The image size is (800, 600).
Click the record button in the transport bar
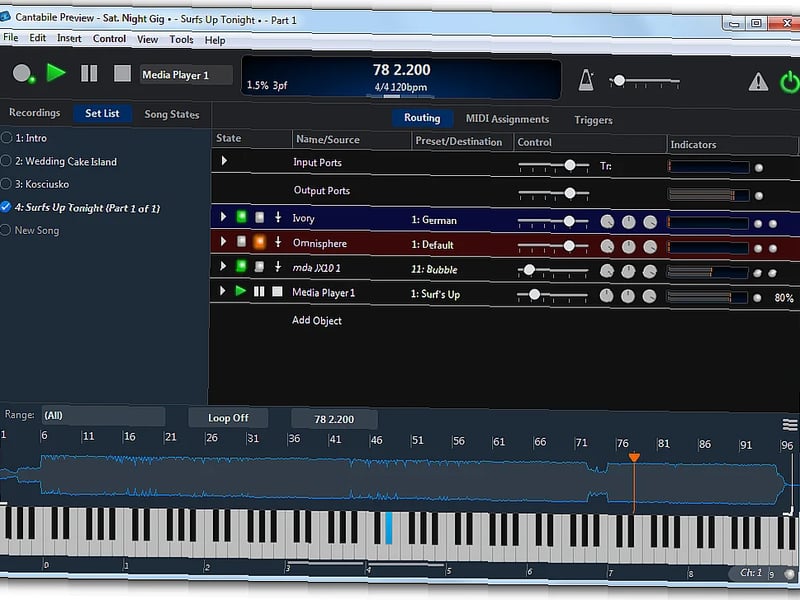(22, 73)
